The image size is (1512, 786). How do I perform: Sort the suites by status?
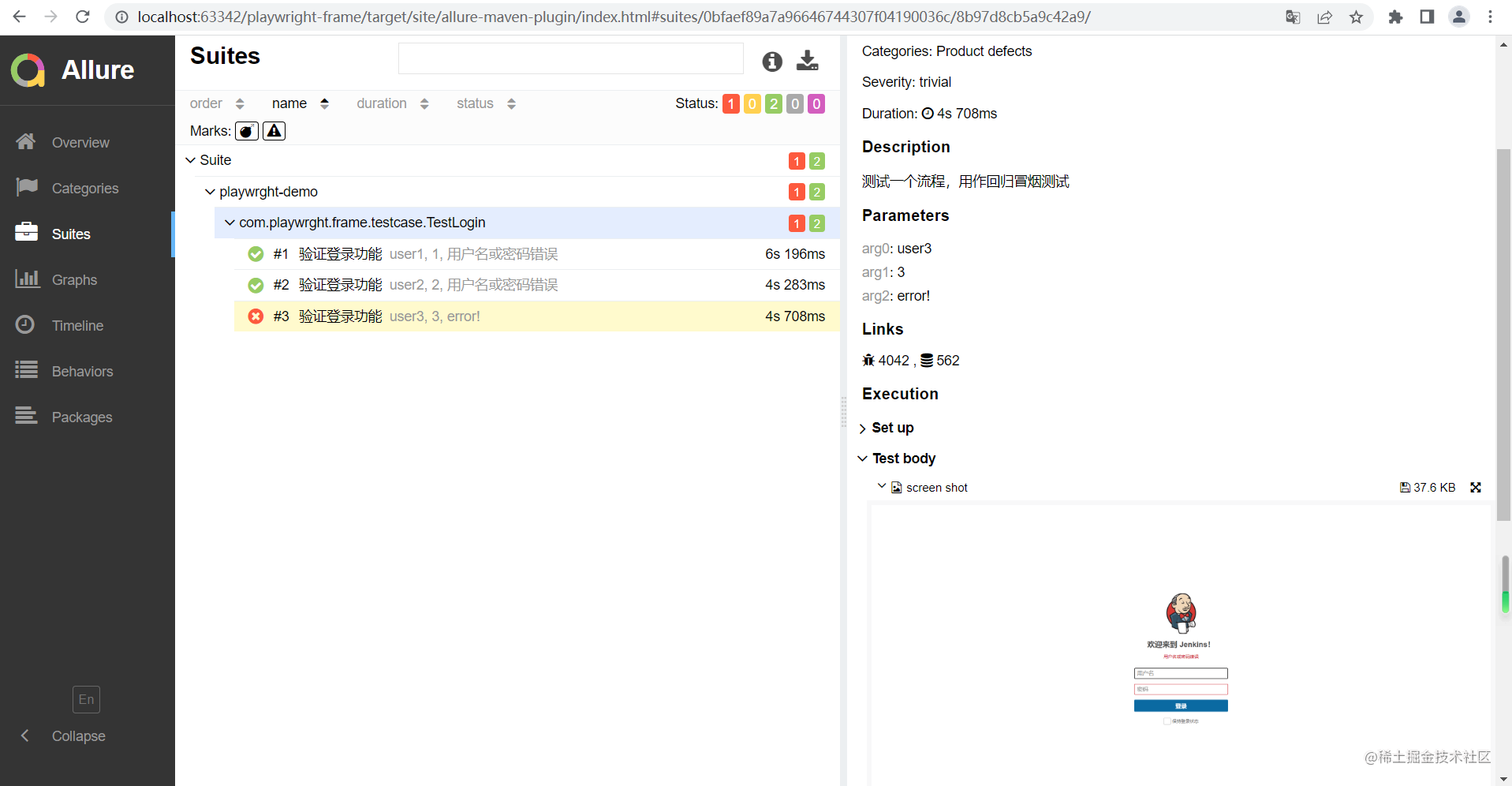click(x=486, y=103)
